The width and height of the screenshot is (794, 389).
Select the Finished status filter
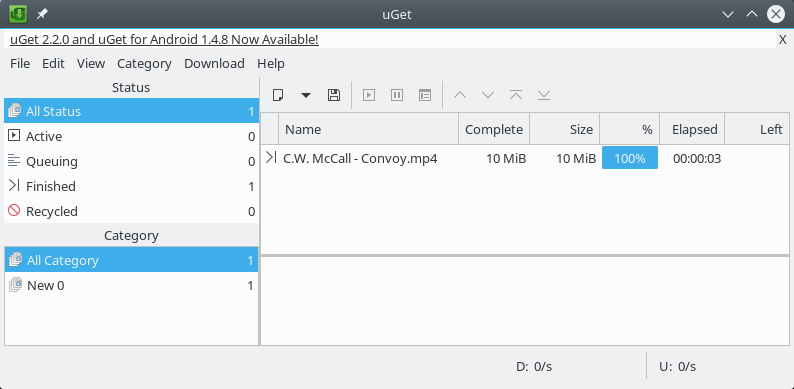pyautogui.click(x=131, y=186)
